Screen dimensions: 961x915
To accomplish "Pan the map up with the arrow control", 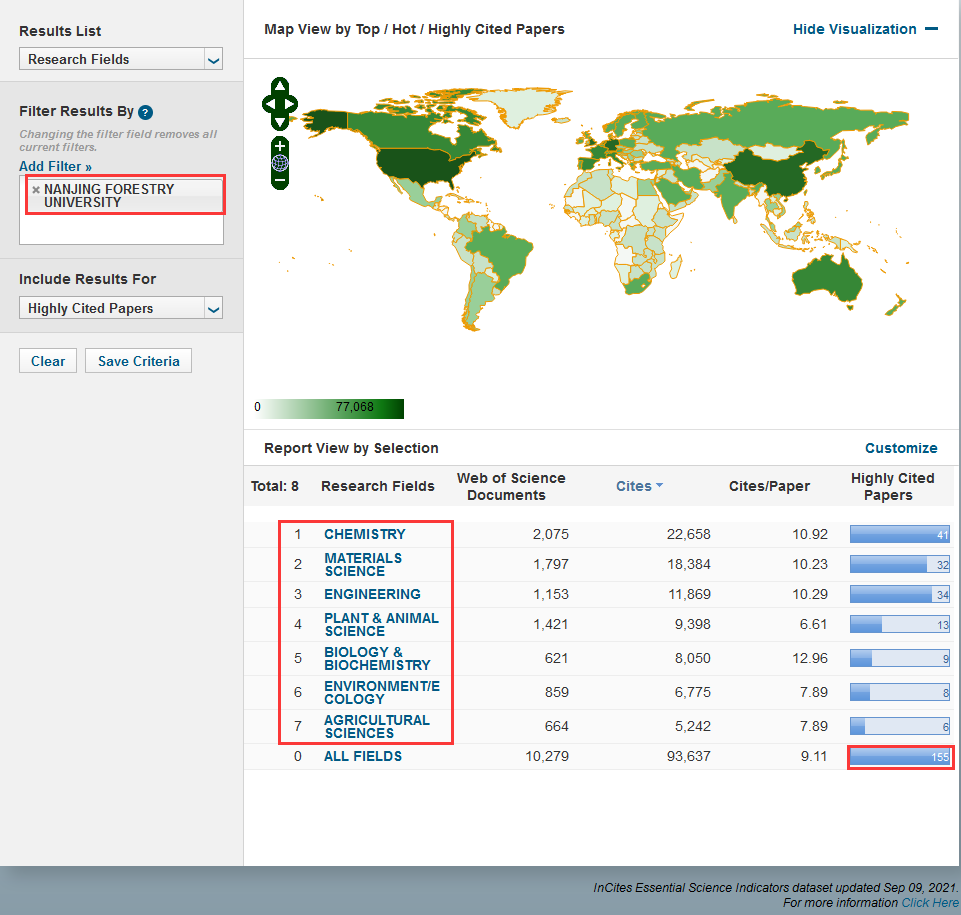I will [279, 86].
